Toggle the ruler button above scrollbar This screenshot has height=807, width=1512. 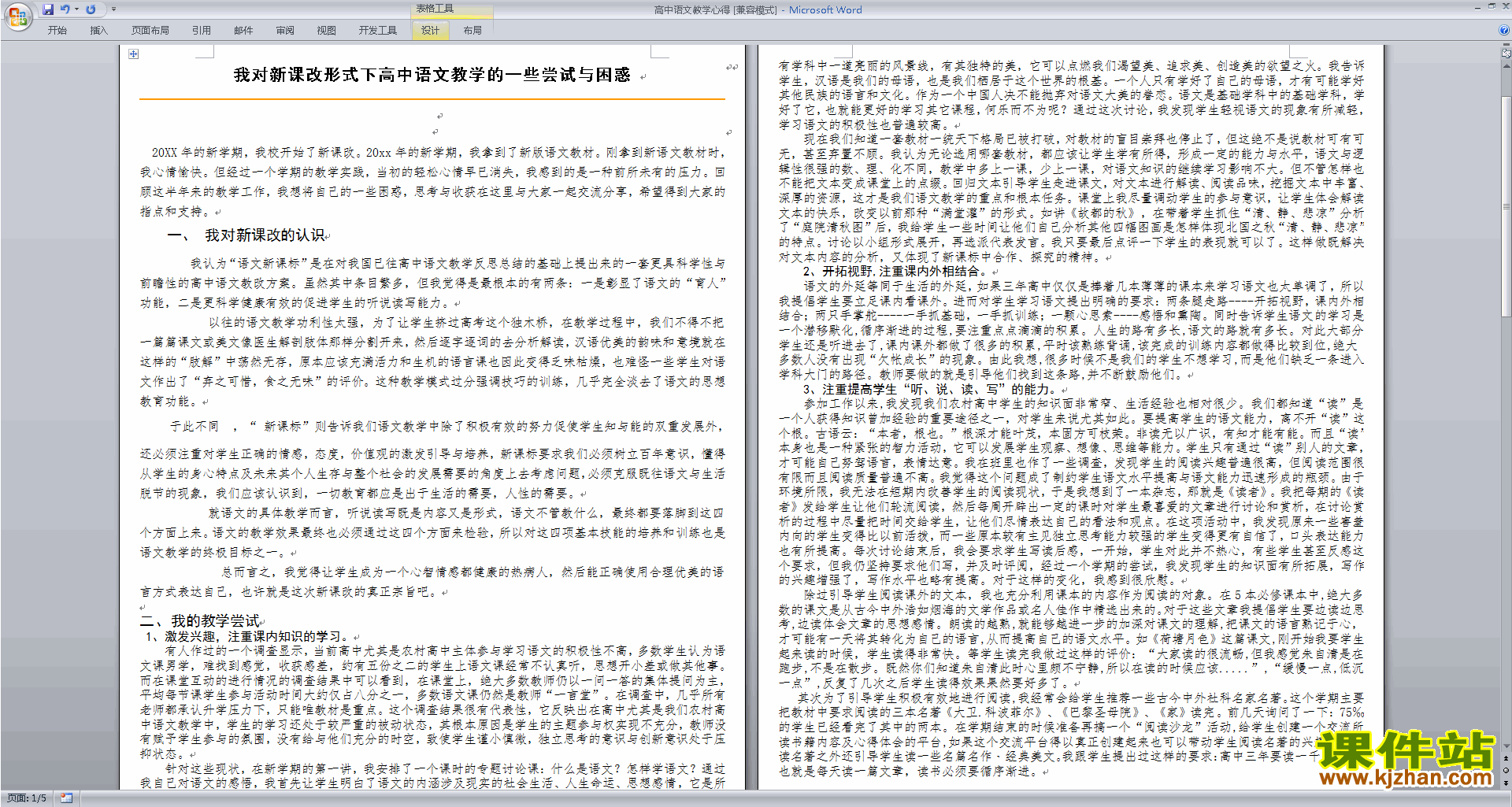point(1506,54)
